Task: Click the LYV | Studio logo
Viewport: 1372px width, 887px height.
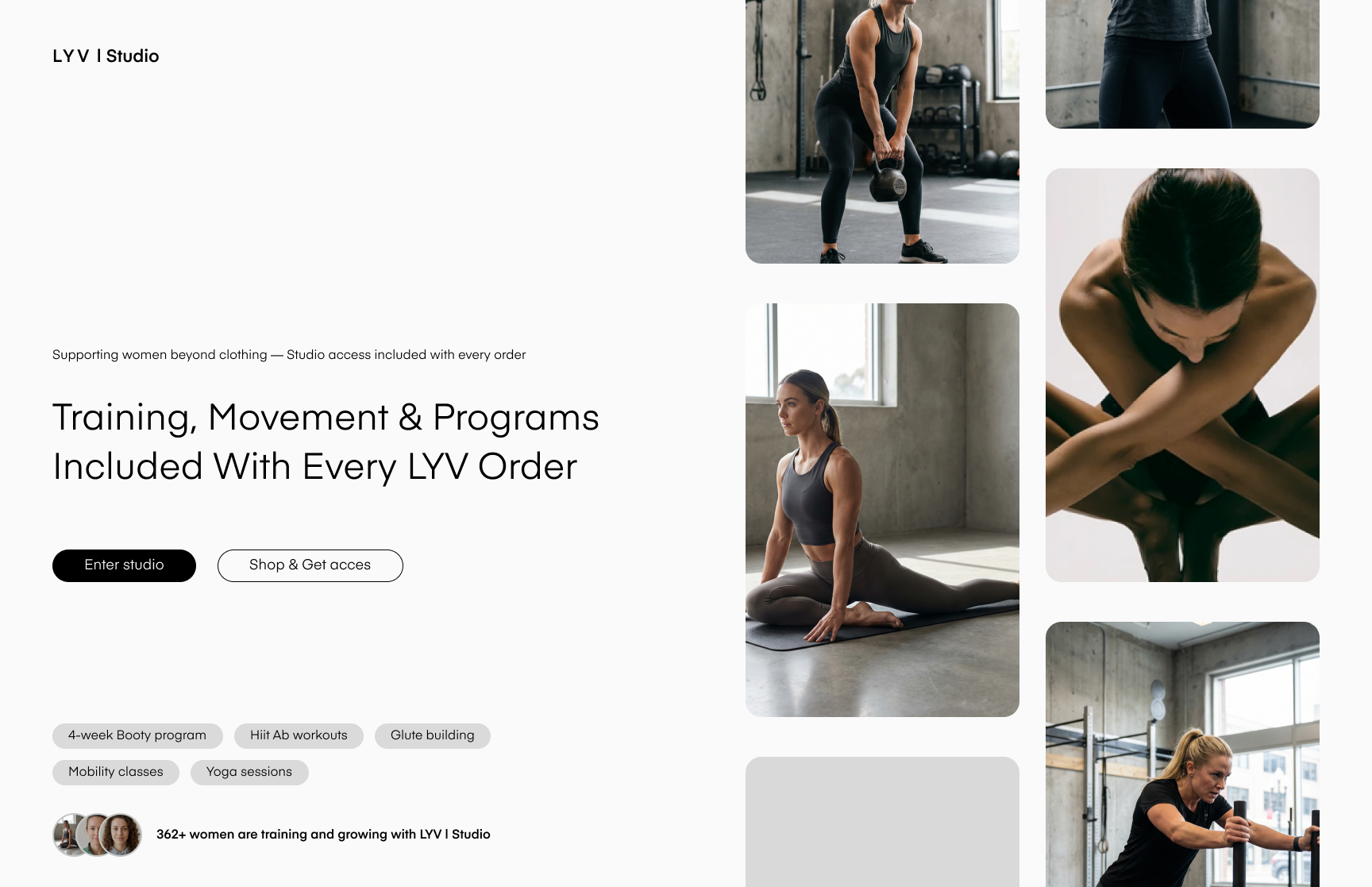Action: click(106, 56)
